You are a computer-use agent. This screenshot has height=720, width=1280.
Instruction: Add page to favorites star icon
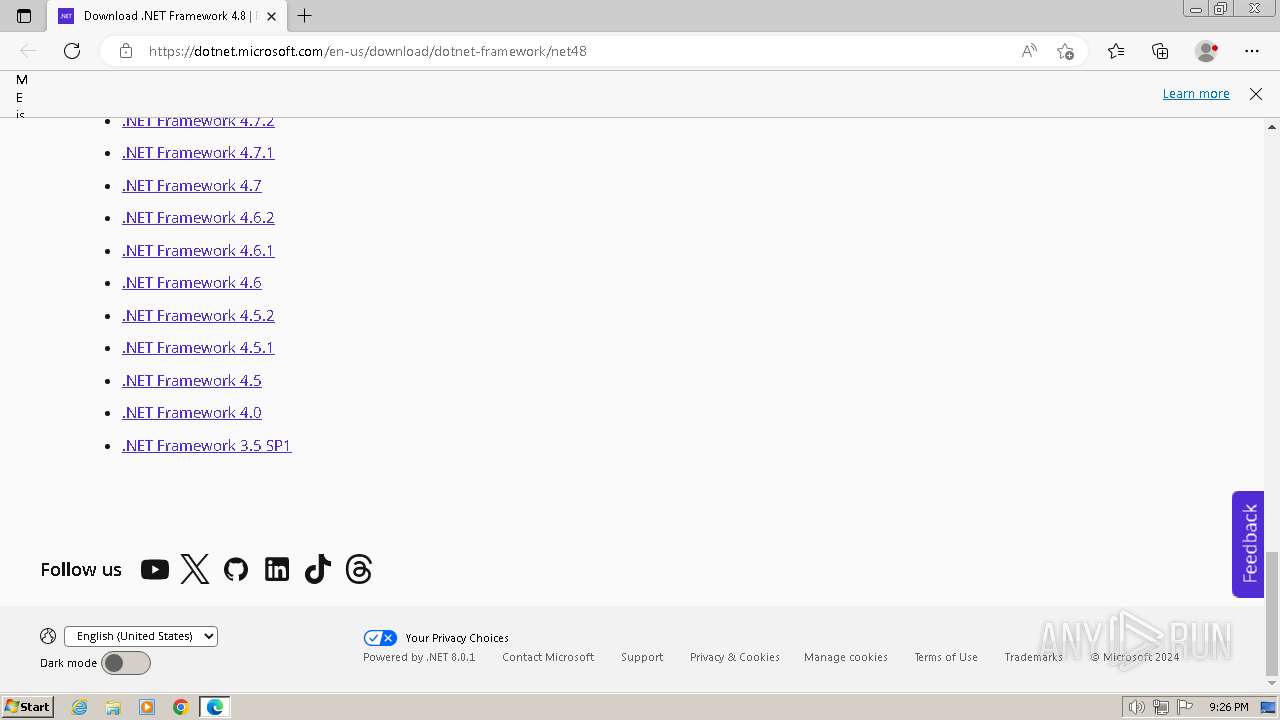1065,51
